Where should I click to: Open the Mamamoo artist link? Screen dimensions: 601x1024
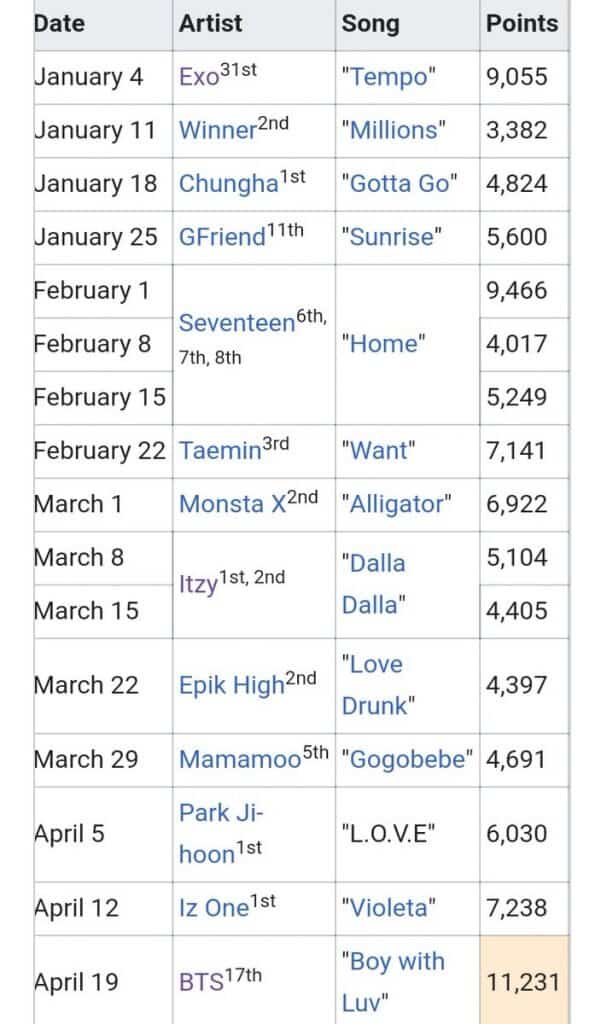point(239,759)
